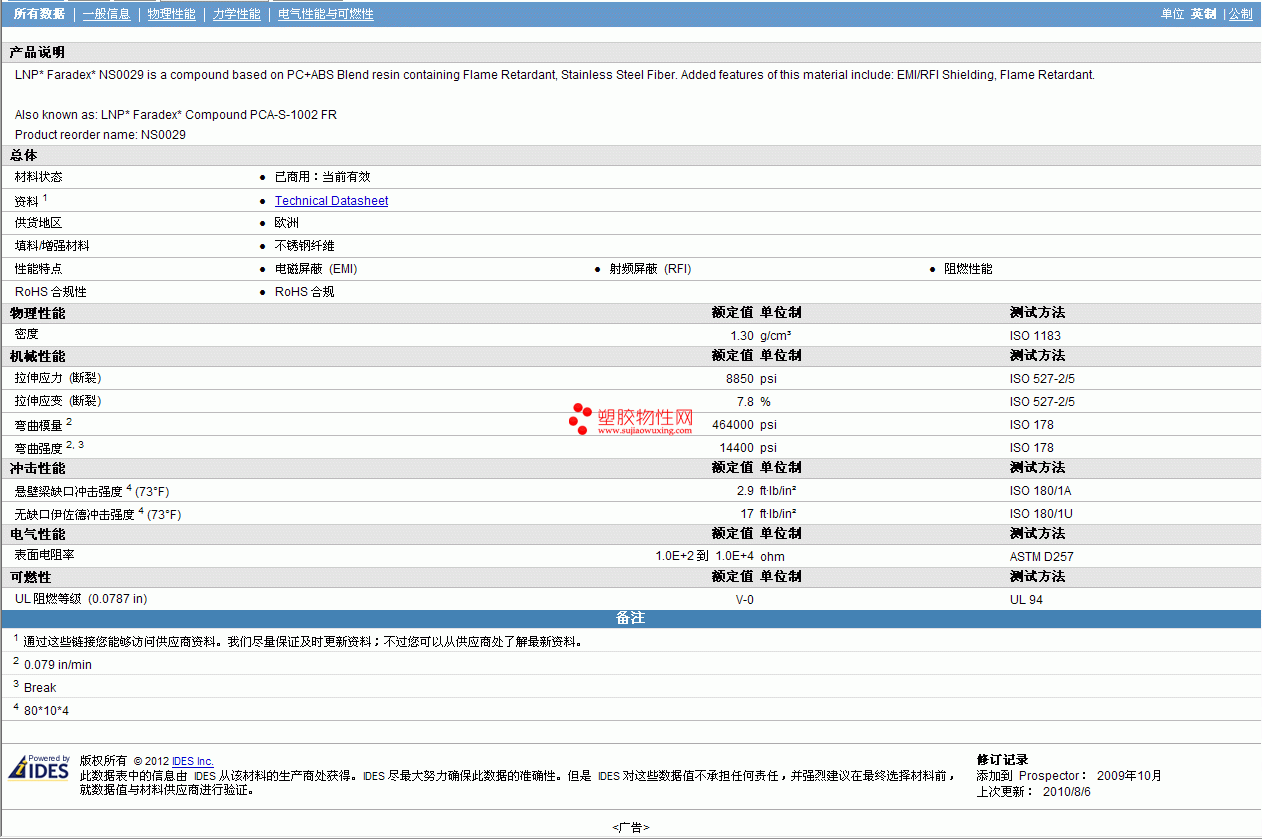Select the 射频屏蔽 (RFI) feature
Image resolution: width=1262 pixels, height=839 pixels.
tap(650, 269)
